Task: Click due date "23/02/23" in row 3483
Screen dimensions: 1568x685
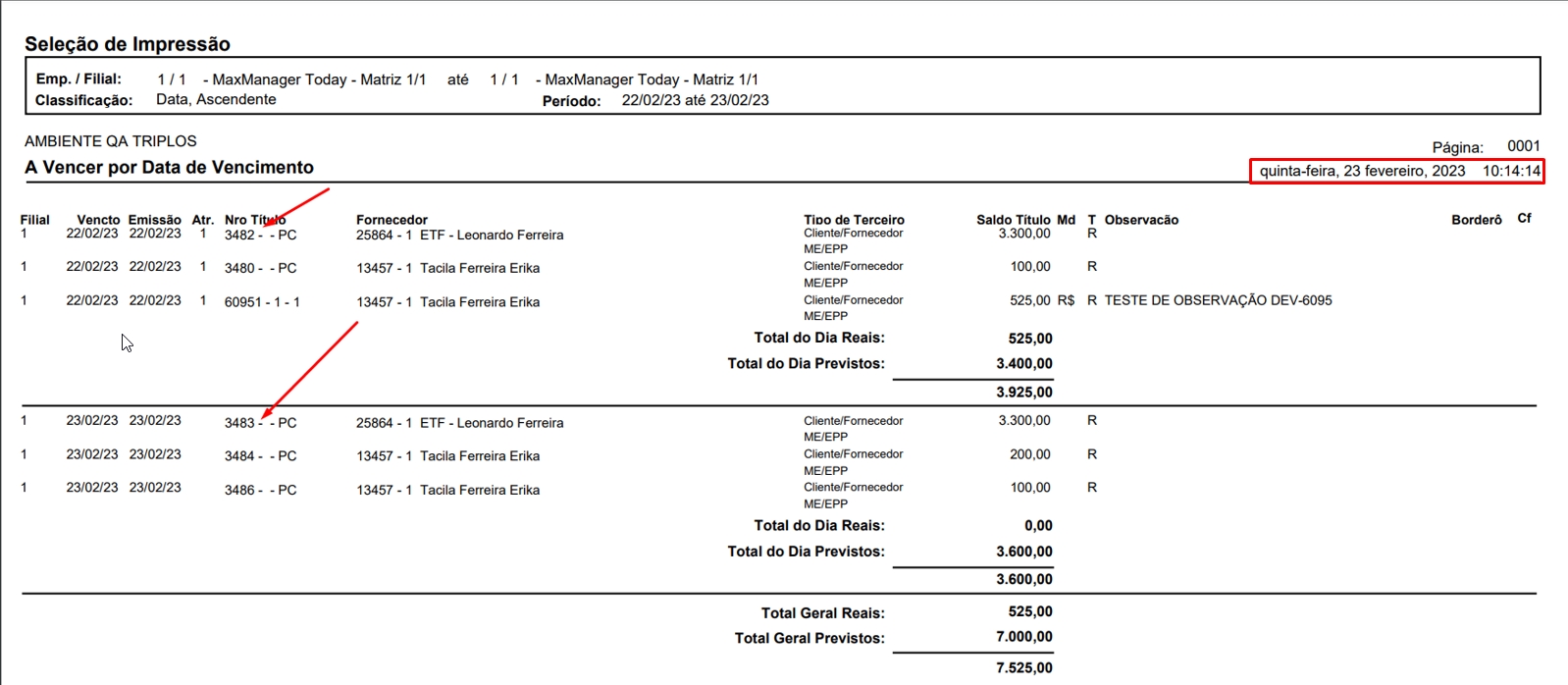Action: pos(92,420)
